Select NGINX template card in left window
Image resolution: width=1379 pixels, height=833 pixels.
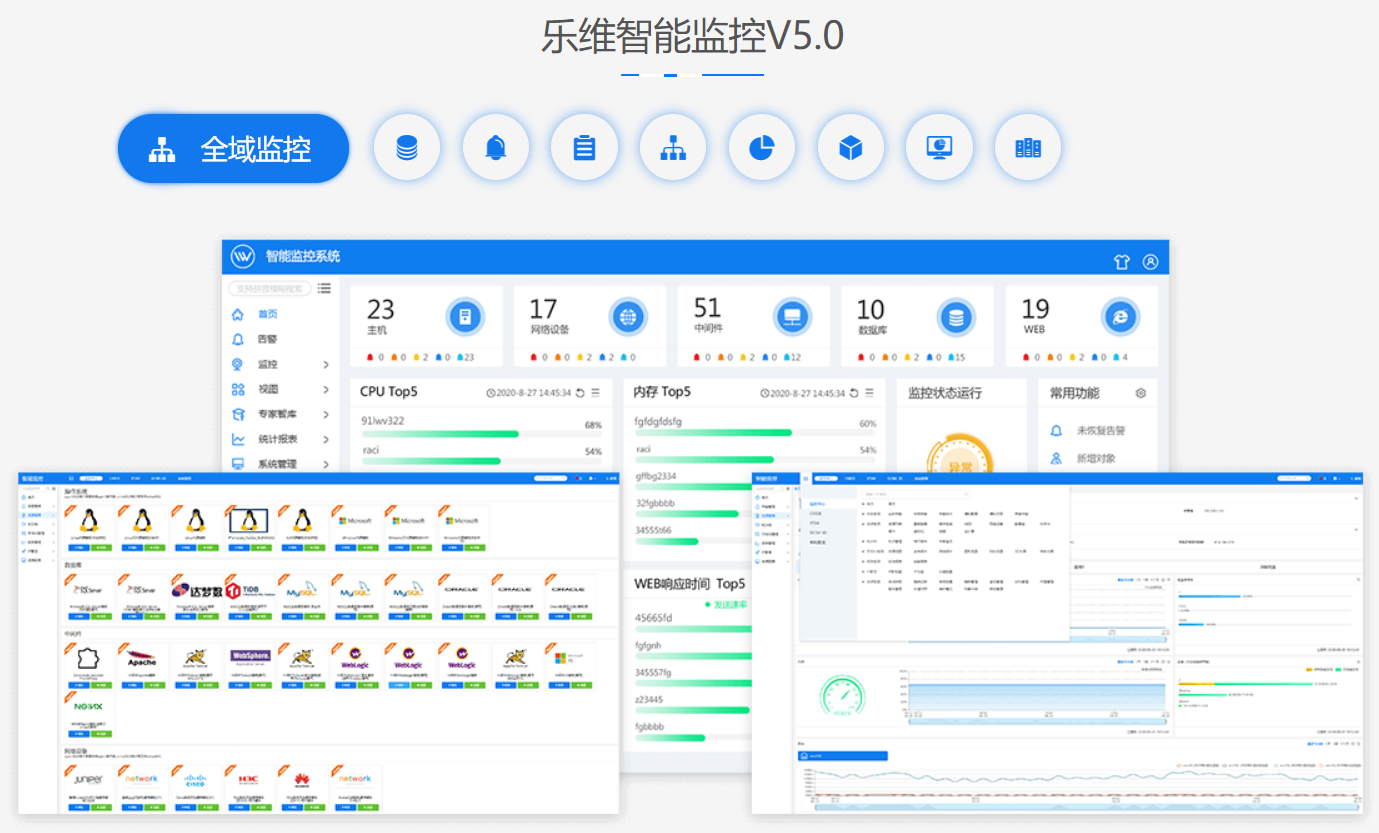tap(88, 715)
